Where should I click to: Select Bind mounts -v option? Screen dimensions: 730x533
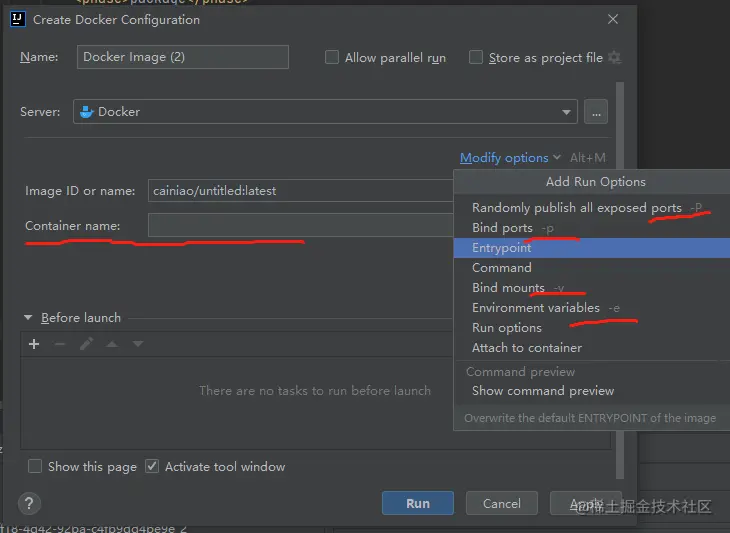592,288
